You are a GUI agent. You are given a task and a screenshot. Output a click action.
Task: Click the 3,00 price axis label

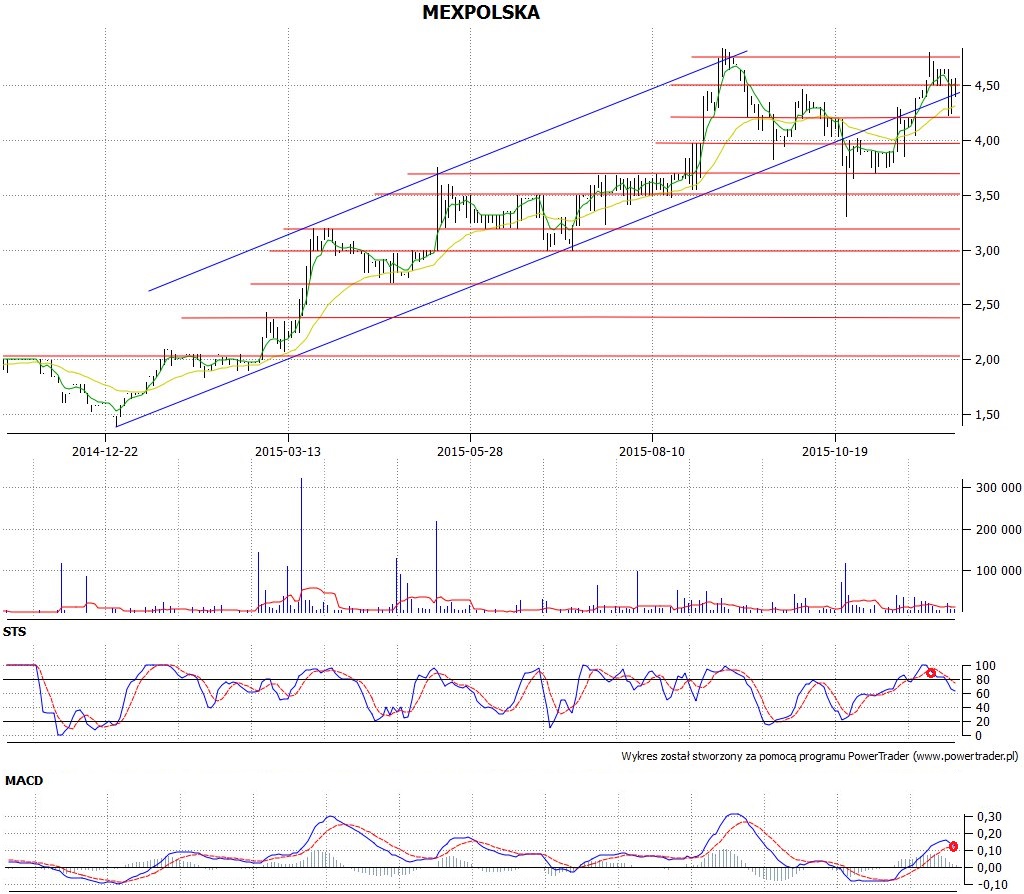pyautogui.click(x=987, y=250)
